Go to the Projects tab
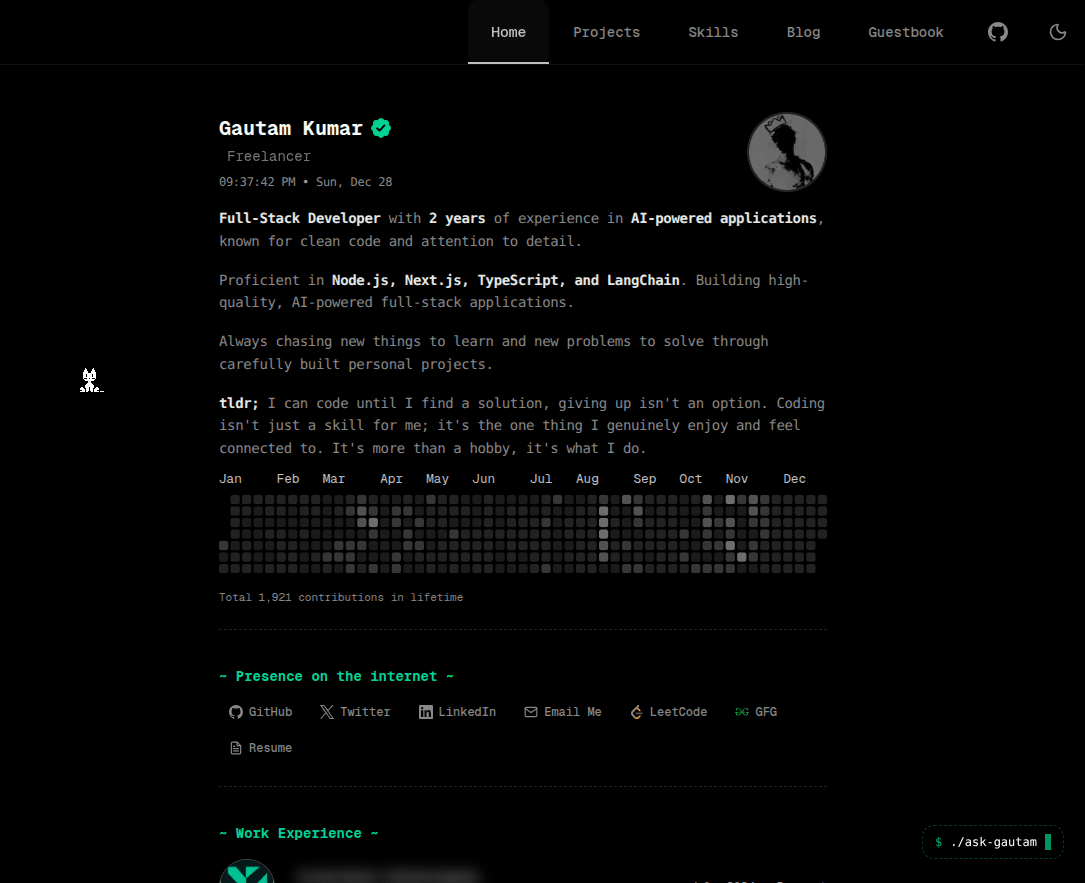Viewport: 1085px width, 883px height. 606,32
